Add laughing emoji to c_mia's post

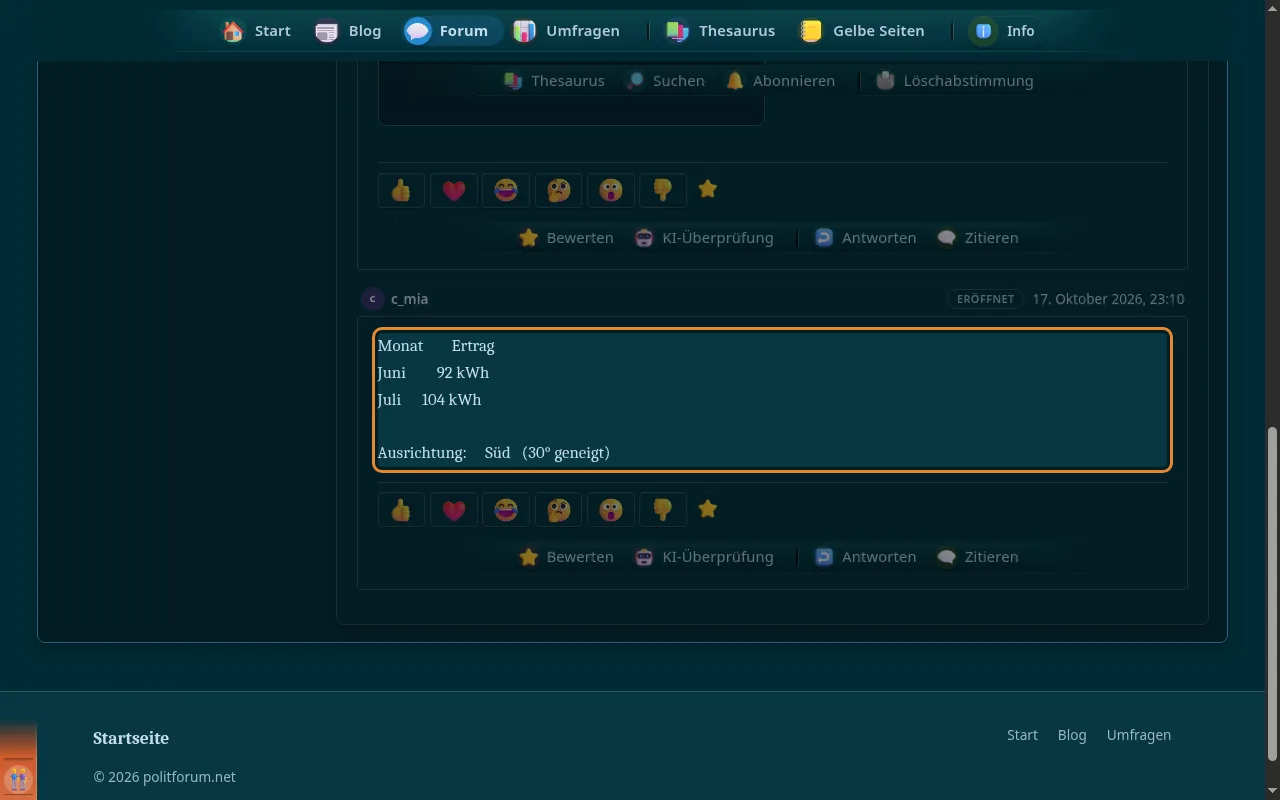(x=506, y=510)
